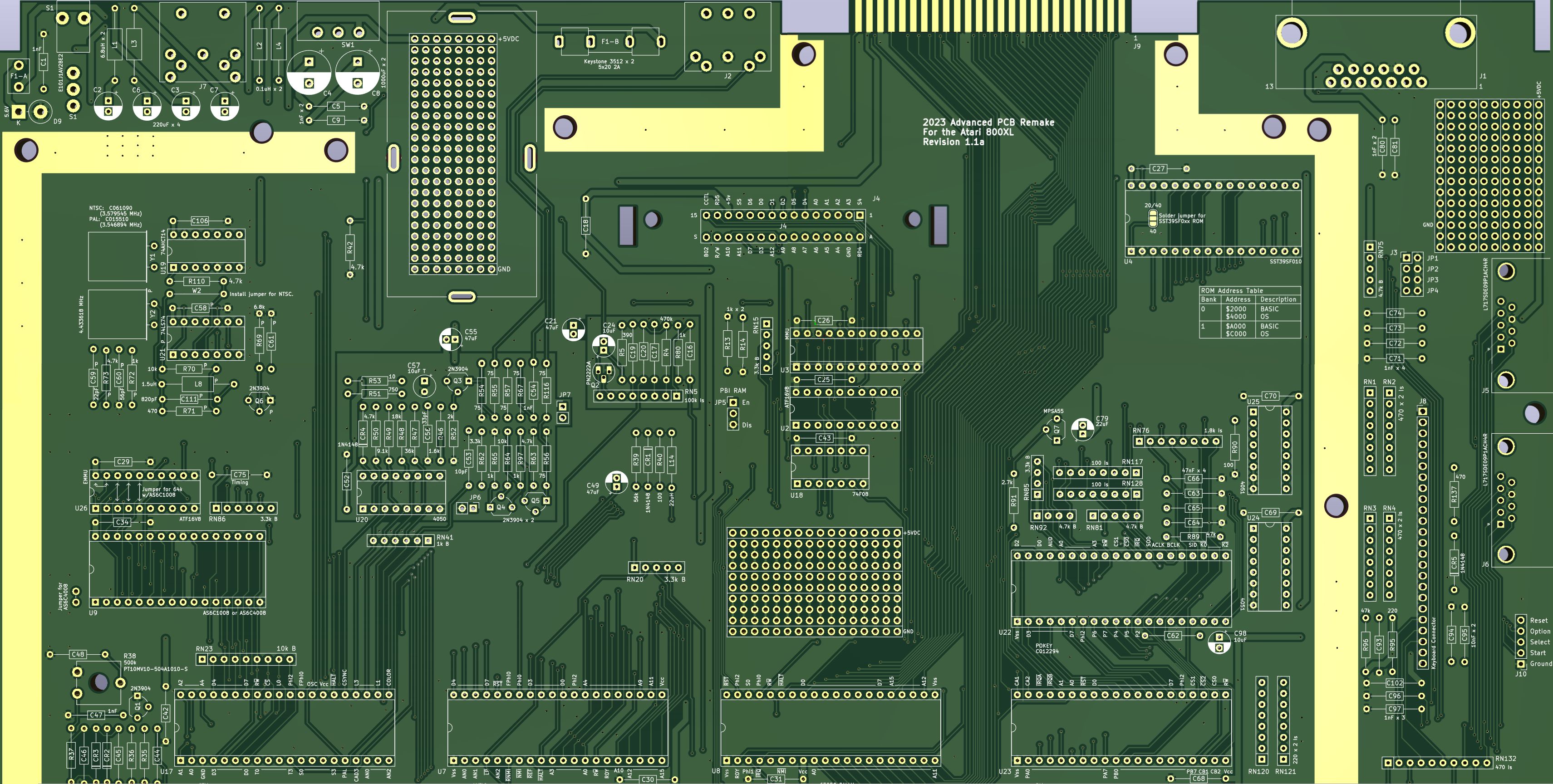This screenshot has height=784, width=1553.
Task: Click the C98 10uF capacitor
Action: [x=1219, y=642]
